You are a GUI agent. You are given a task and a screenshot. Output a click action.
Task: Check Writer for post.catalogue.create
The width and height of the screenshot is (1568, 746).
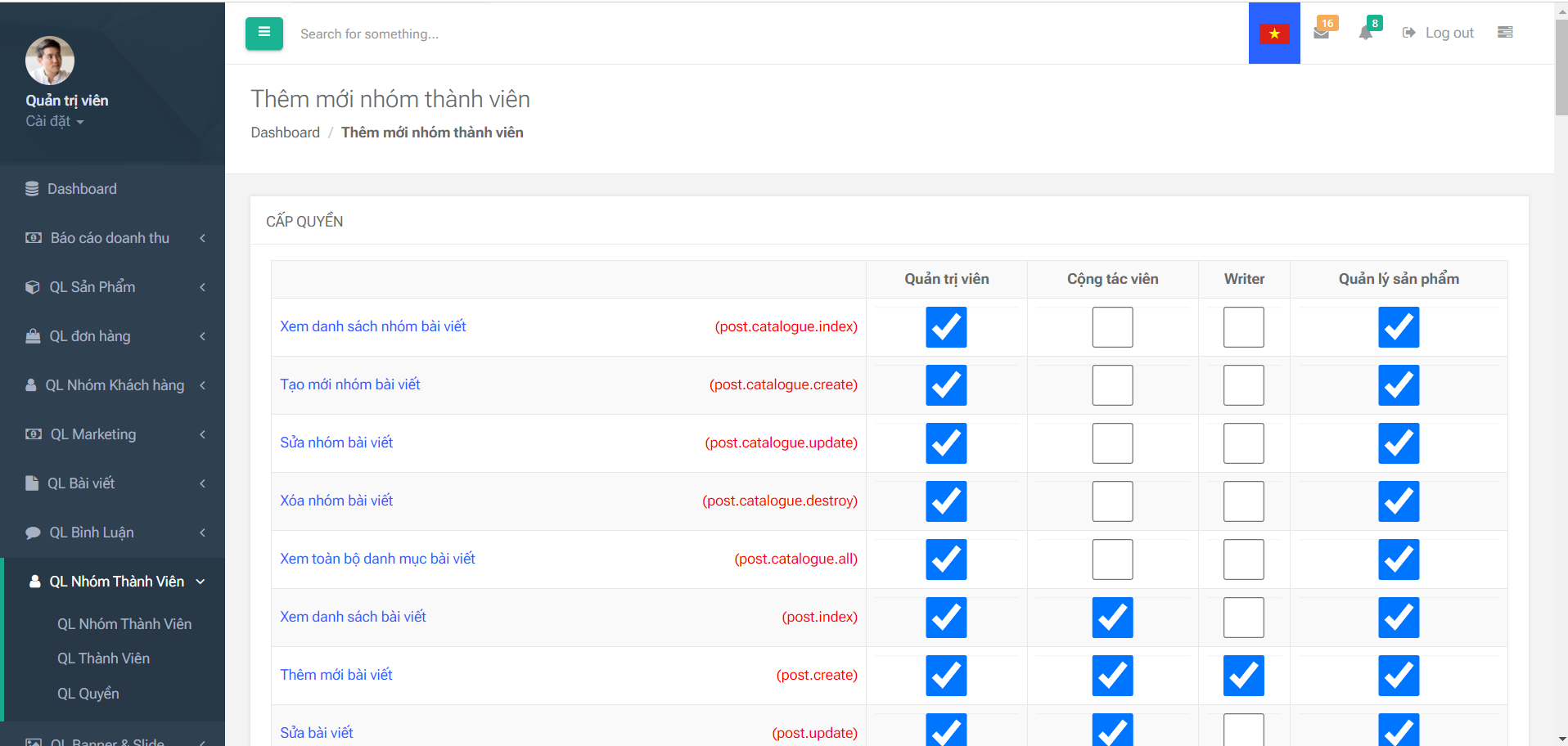pyautogui.click(x=1243, y=385)
